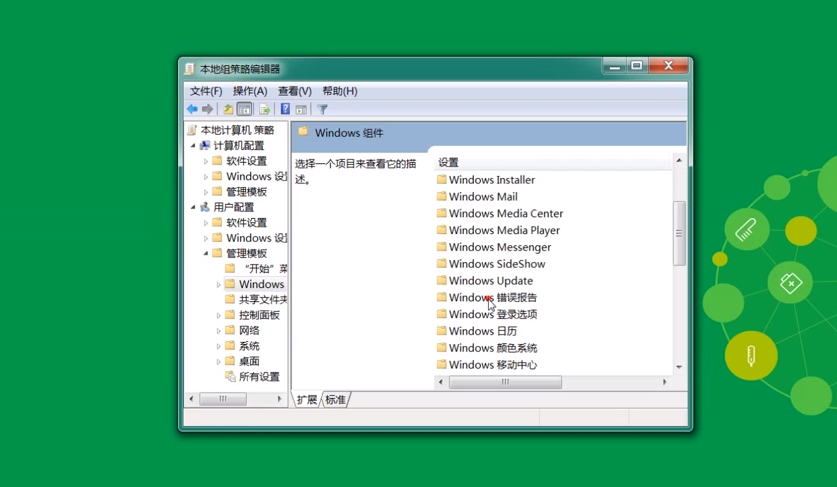Open the 文件(F) menu
837x487 pixels.
[x=206, y=91]
